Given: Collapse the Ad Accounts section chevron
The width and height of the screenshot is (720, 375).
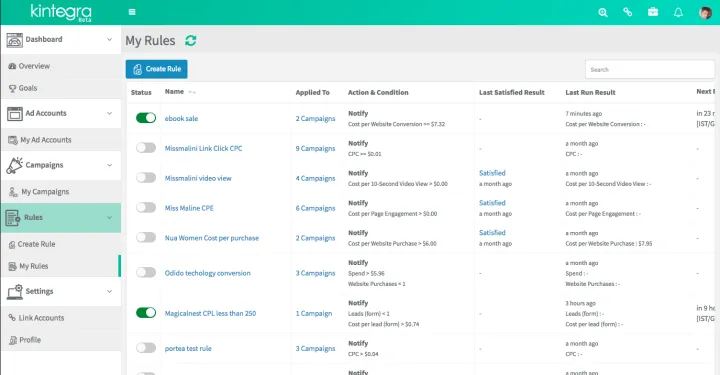Looking at the screenshot, I should [x=109, y=113].
